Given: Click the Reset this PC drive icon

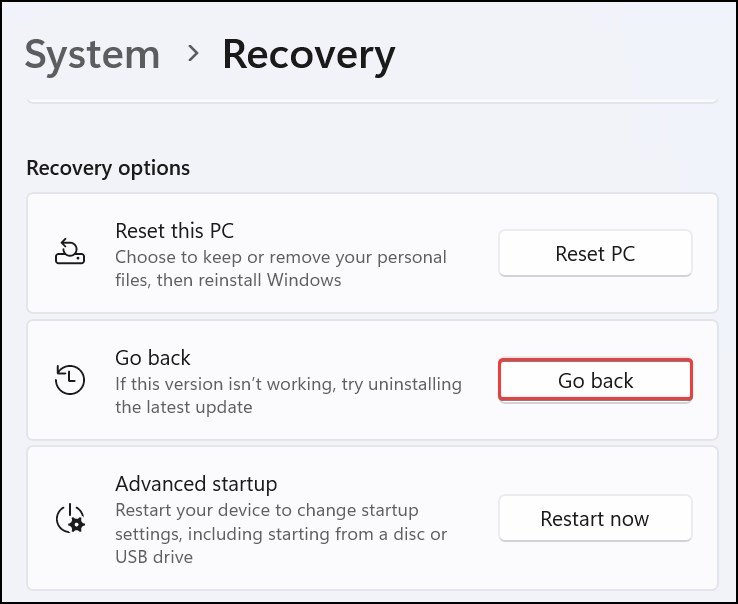Looking at the screenshot, I should [70, 254].
